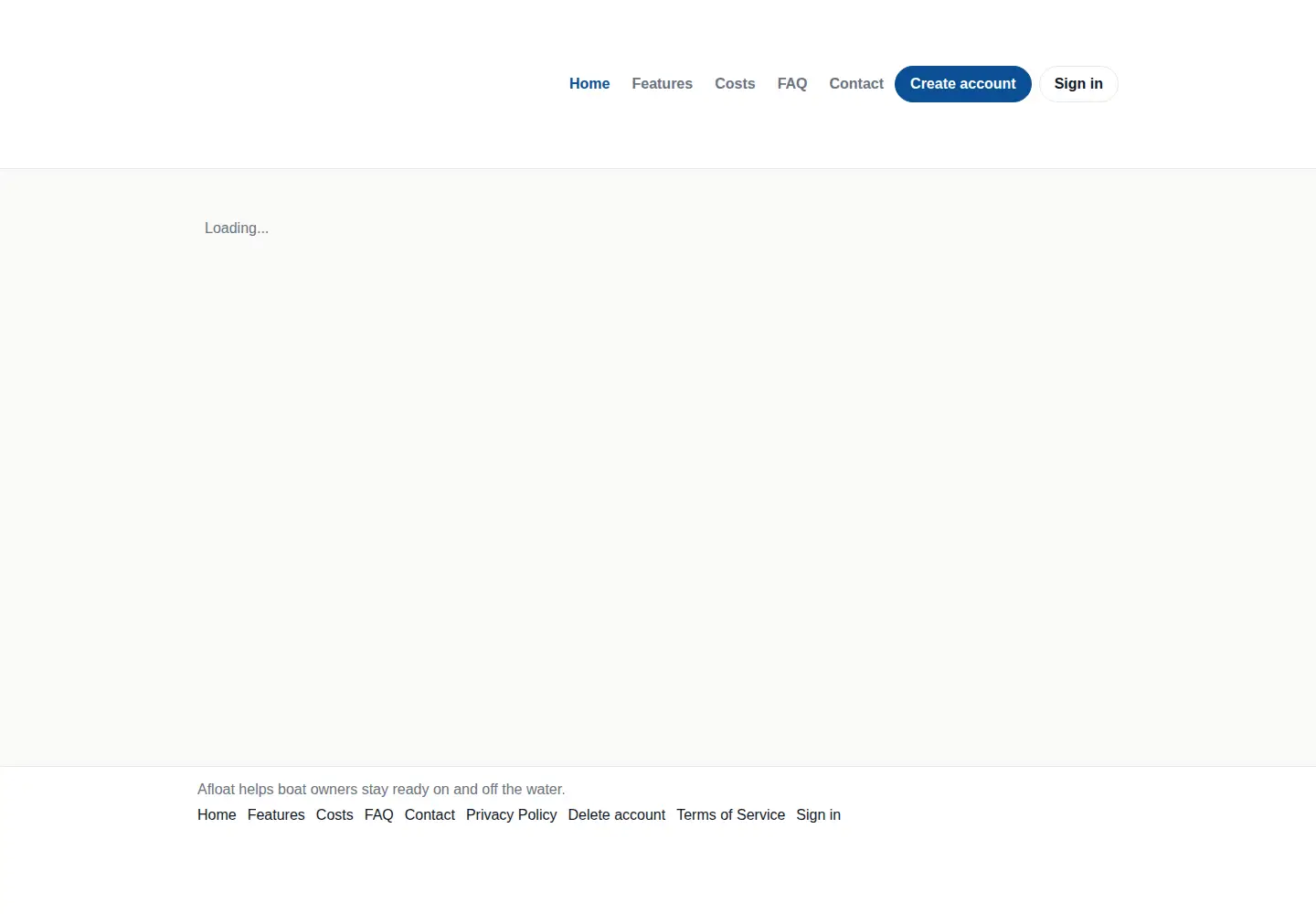Image resolution: width=1316 pixels, height=914 pixels.
Task: Open Costs in the header navigation
Action: (x=735, y=84)
